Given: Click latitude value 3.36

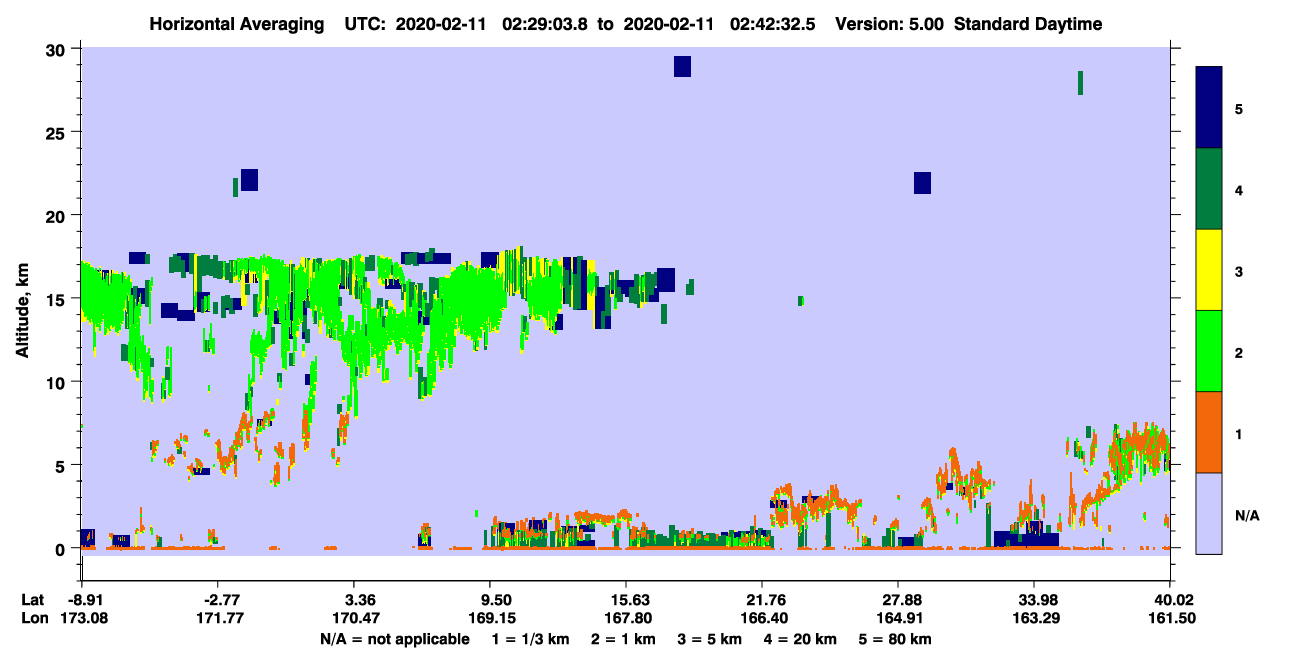Looking at the screenshot, I should (359, 599).
